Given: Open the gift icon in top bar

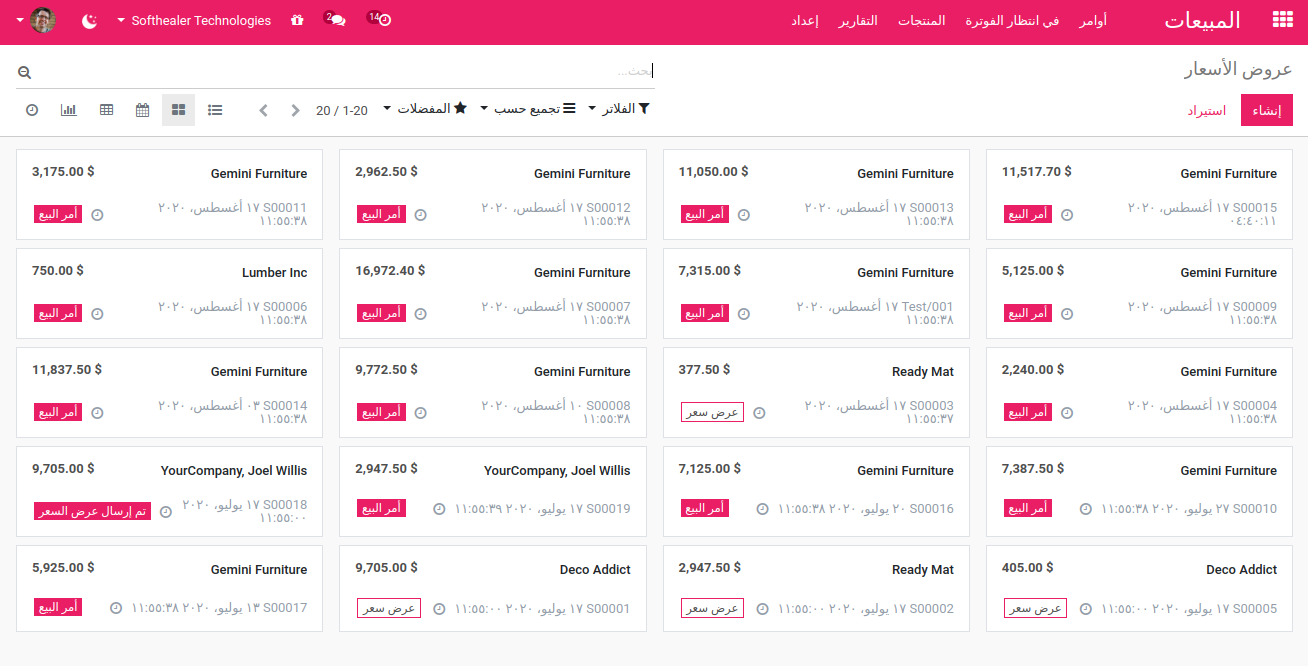Looking at the screenshot, I should click(x=297, y=20).
